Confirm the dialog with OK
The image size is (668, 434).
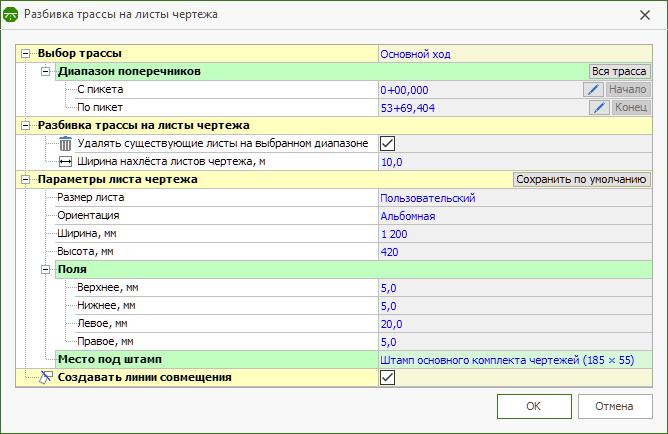click(x=534, y=406)
